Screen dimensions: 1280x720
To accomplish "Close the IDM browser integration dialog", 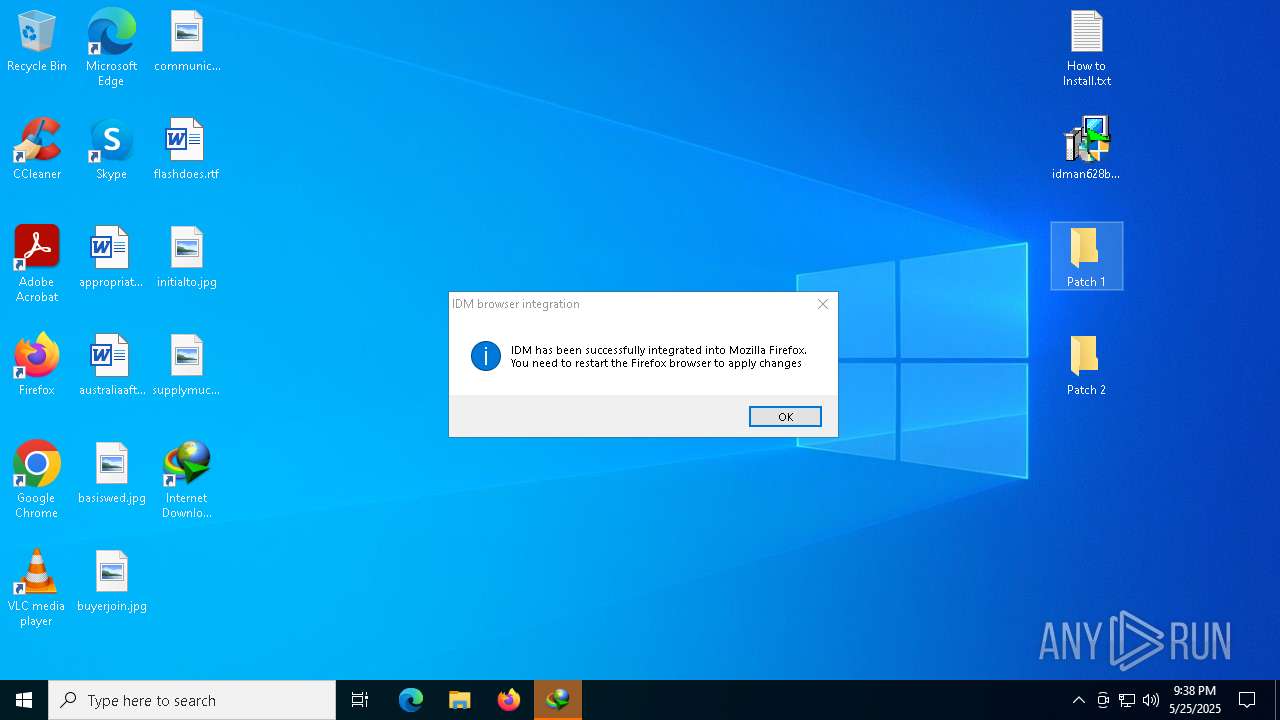I will [x=823, y=304].
